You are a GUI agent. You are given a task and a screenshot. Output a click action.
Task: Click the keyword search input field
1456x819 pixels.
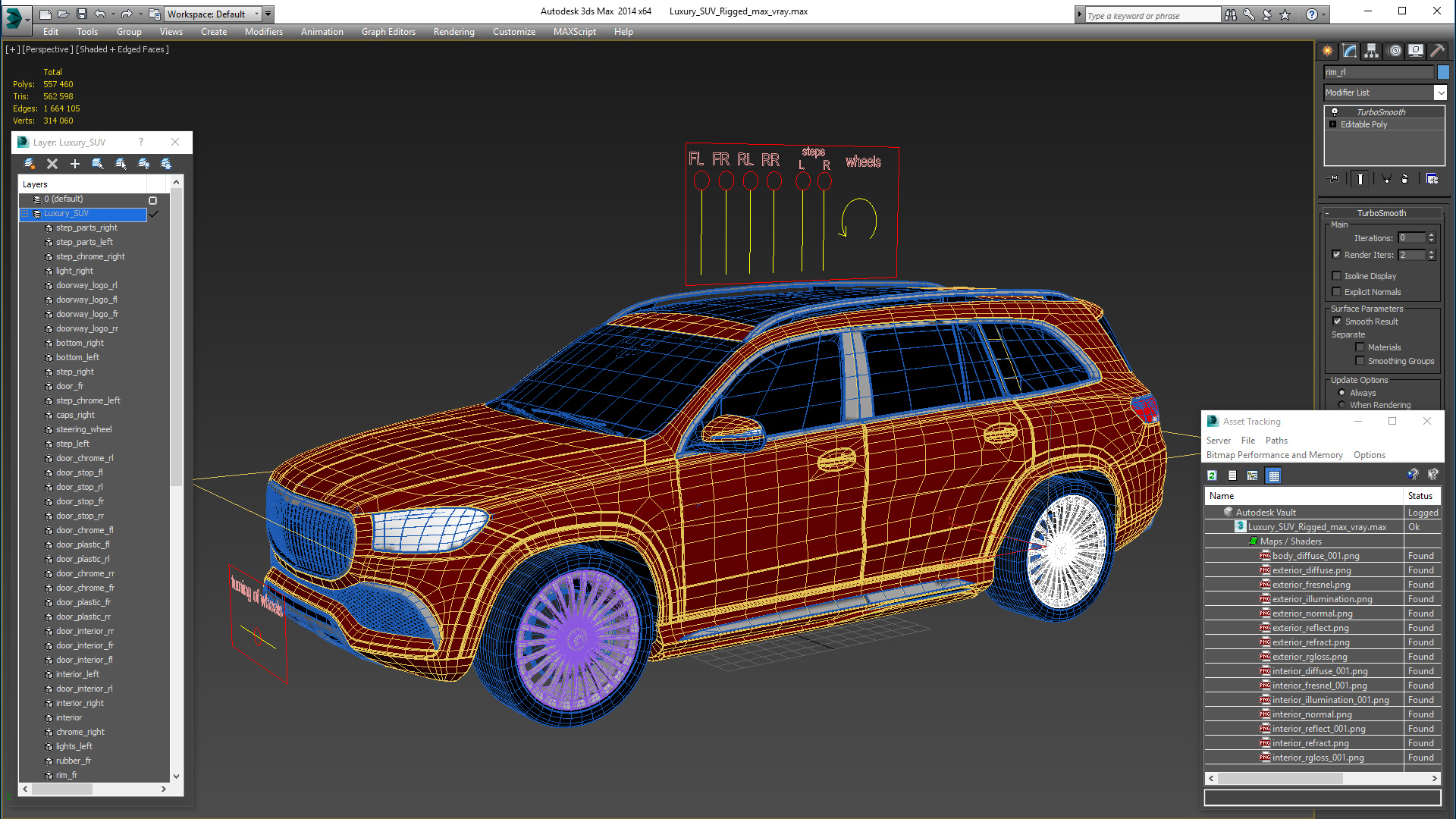[x=1153, y=15]
